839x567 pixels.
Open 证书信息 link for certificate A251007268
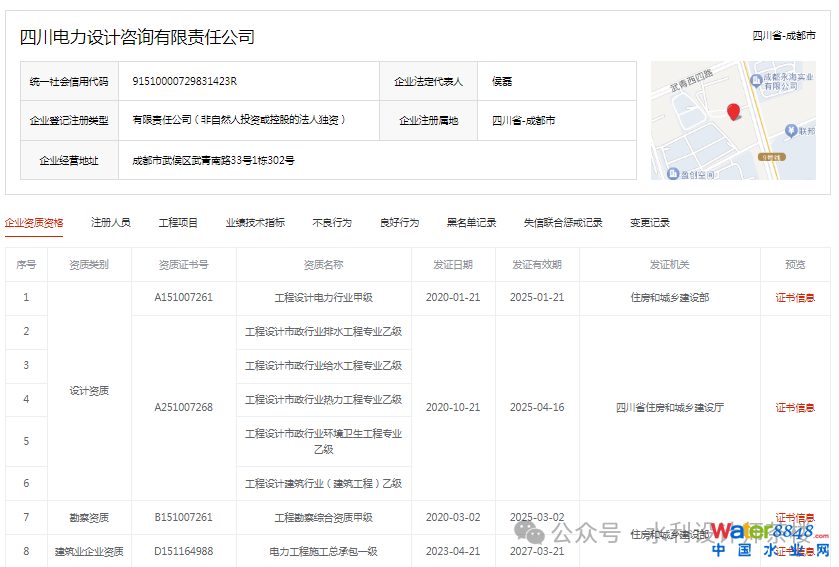795,408
